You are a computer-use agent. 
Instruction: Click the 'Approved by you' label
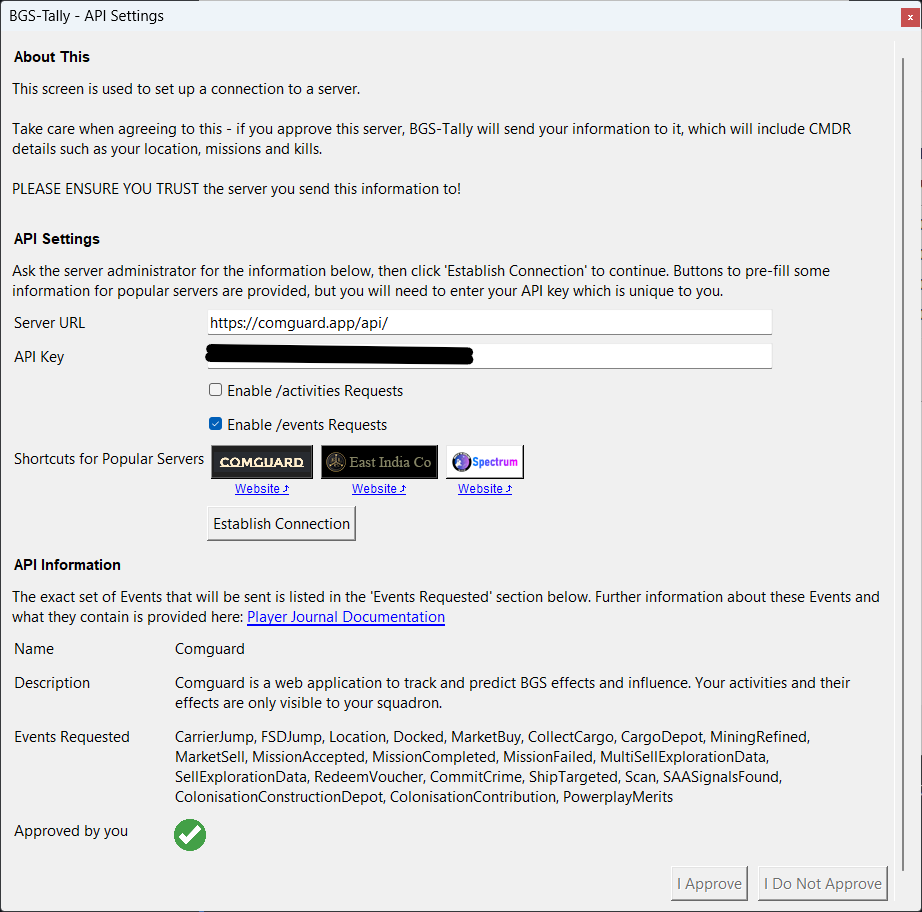[x=71, y=831]
